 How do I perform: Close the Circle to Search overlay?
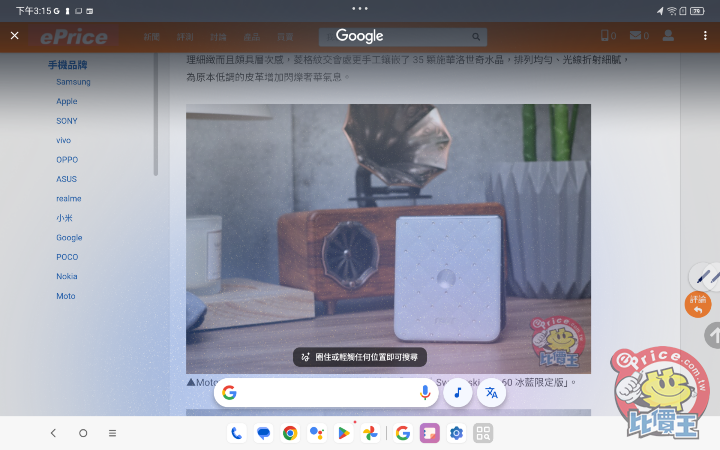(15, 35)
